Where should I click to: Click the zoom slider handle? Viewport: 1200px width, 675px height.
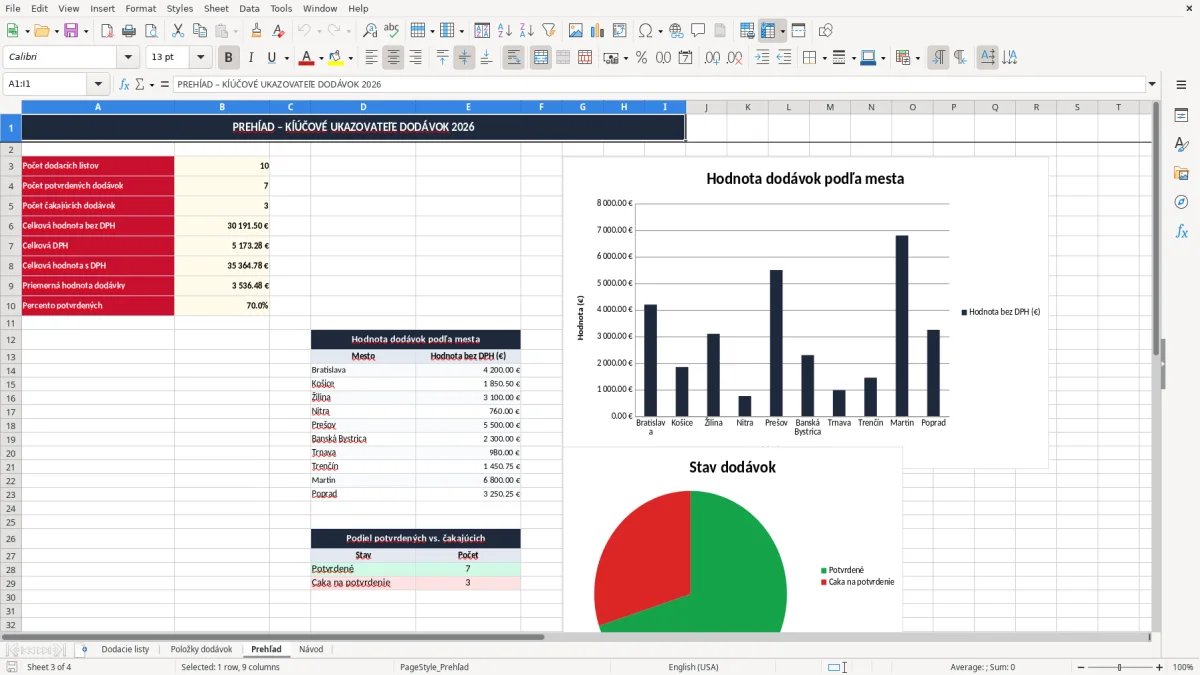tap(1120, 667)
